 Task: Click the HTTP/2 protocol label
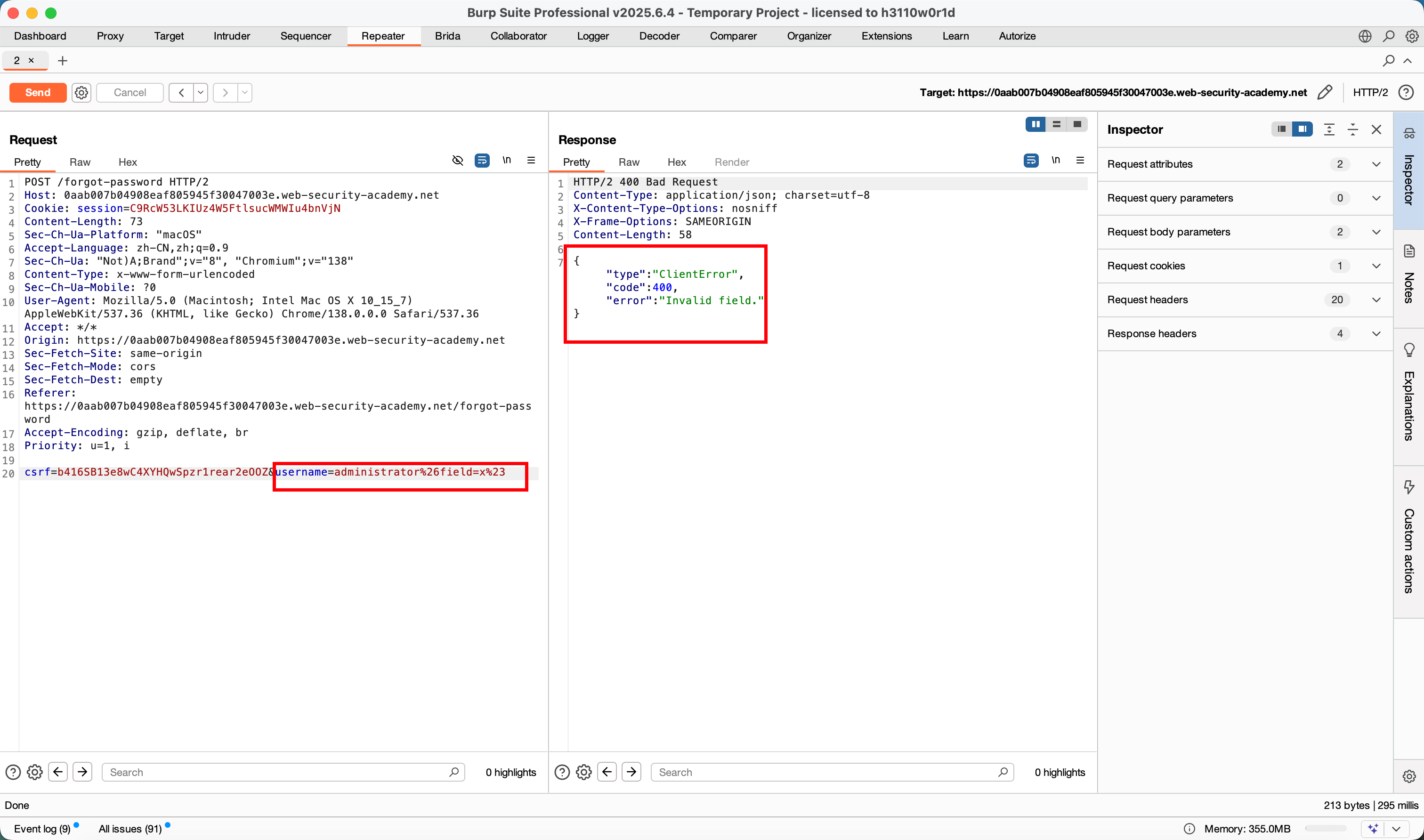point(1370,92)
